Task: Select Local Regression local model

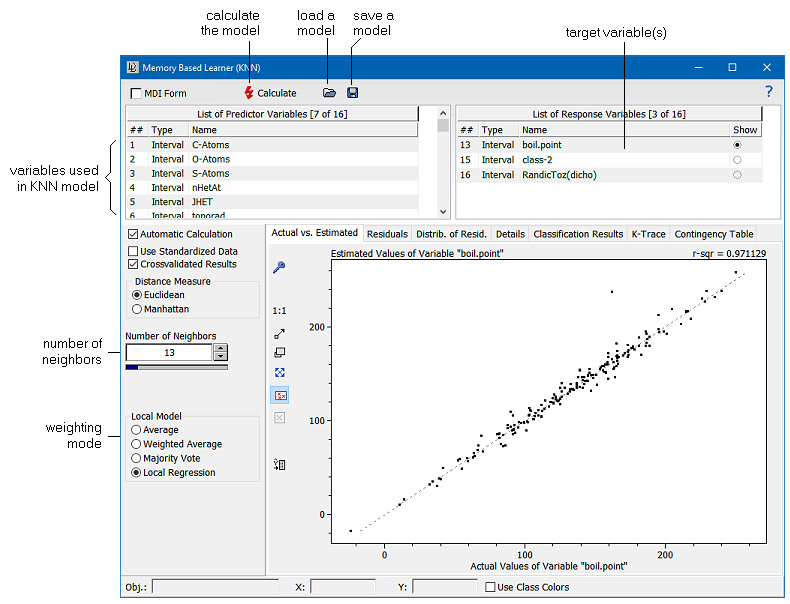Action: [136, 473]
